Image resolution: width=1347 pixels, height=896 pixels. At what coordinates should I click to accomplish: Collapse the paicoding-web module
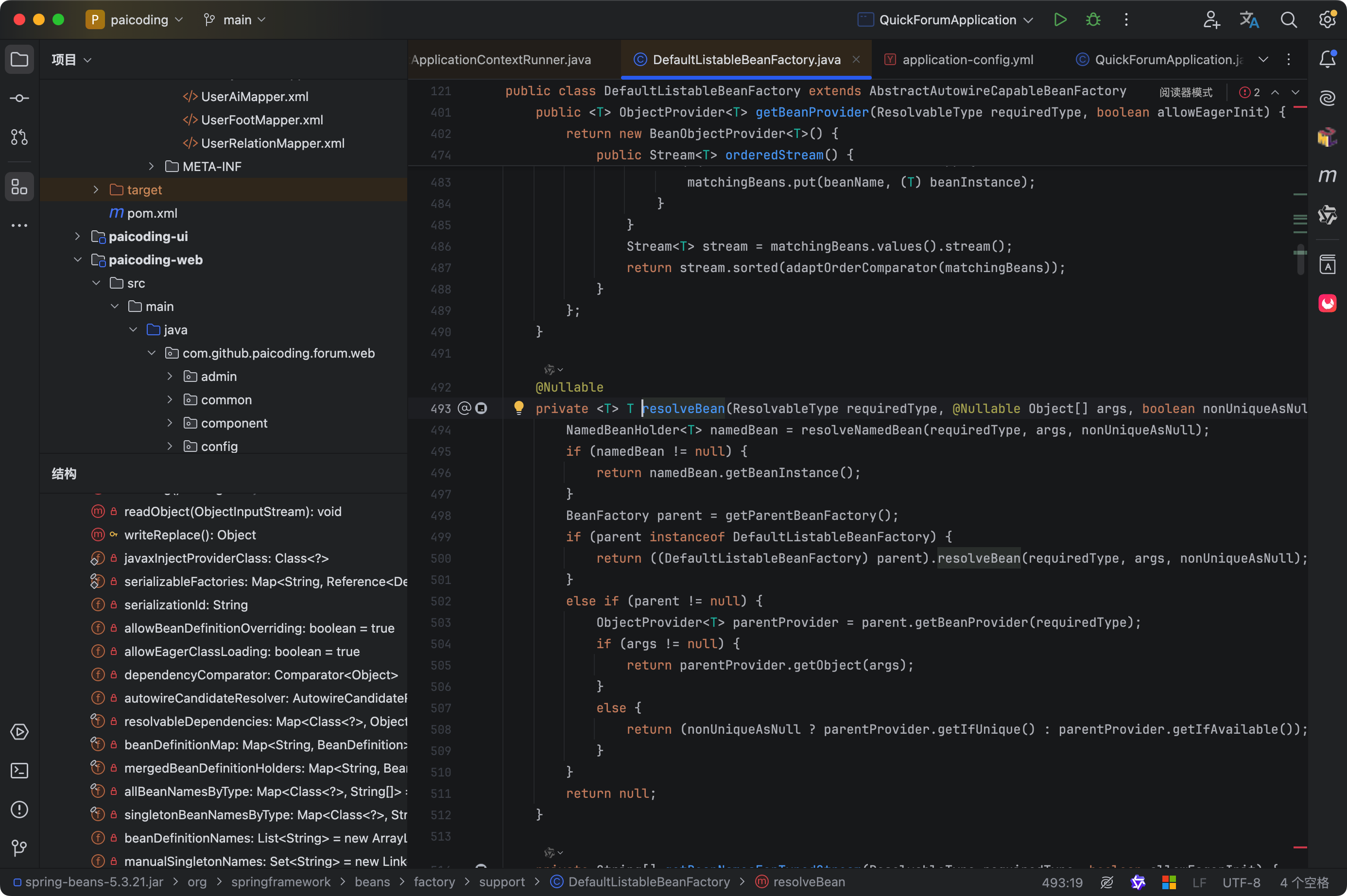pos(78,260)
